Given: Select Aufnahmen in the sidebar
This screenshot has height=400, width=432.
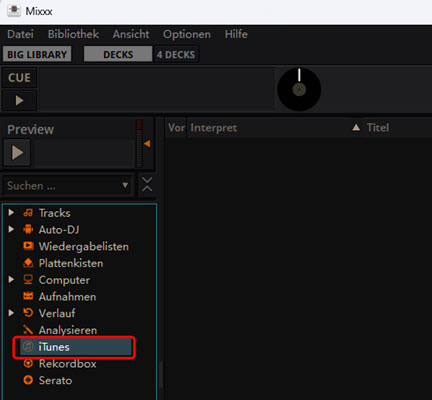Looking at the screenshot, I should pyautogui.click(x=67, y=297).
